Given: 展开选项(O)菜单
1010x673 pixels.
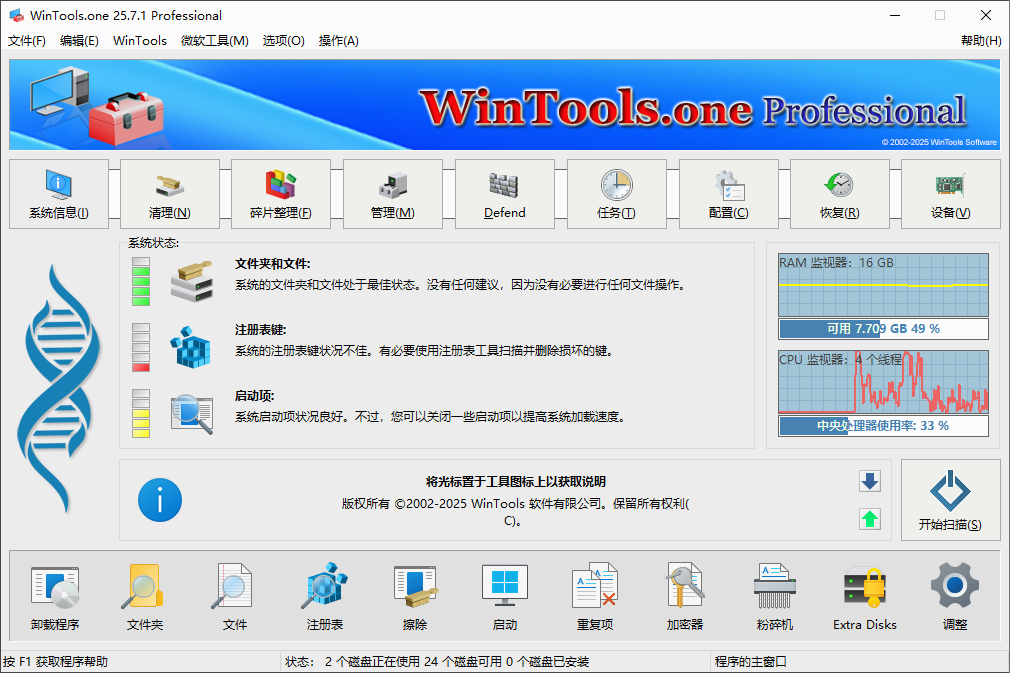Looking at the screenshot, I should pos(283,41).
